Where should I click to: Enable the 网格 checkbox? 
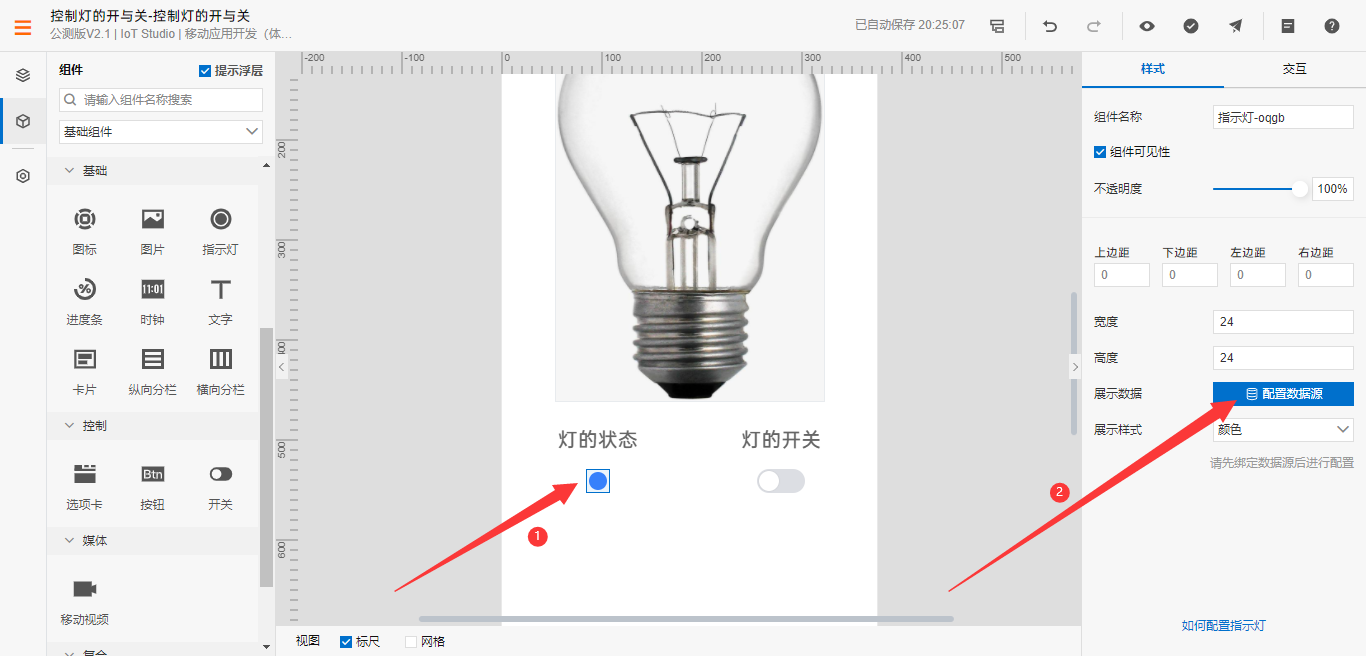pos(411,641)
